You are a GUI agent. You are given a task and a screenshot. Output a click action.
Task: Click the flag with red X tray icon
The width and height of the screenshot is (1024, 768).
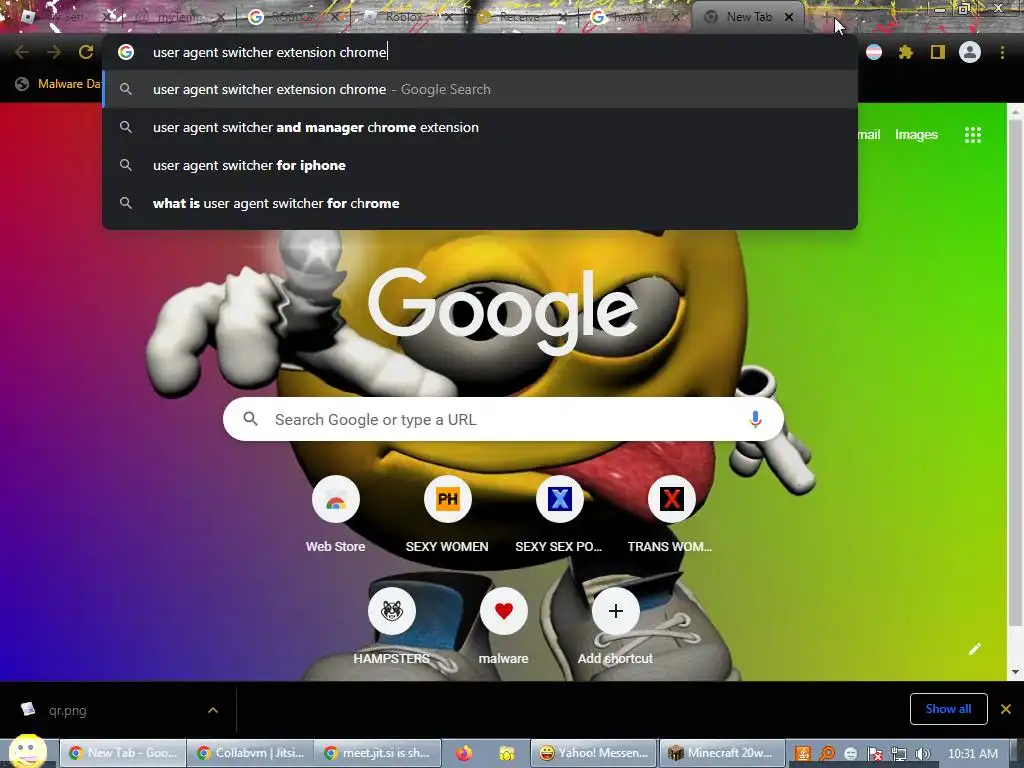click(874, 754)
